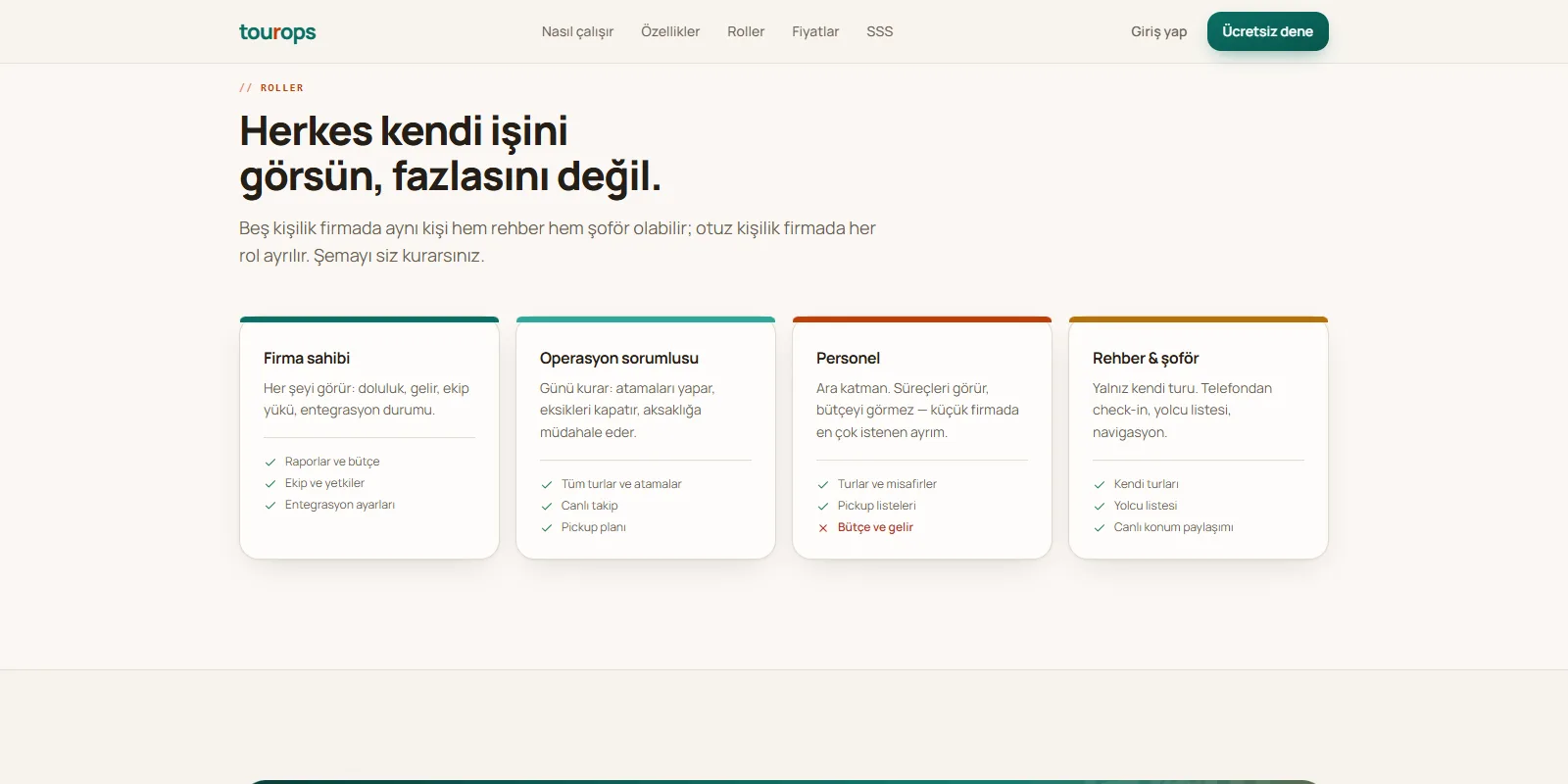
Task: Click the check icon beside Canlı konum paylaşımı
Action: 1100,527
